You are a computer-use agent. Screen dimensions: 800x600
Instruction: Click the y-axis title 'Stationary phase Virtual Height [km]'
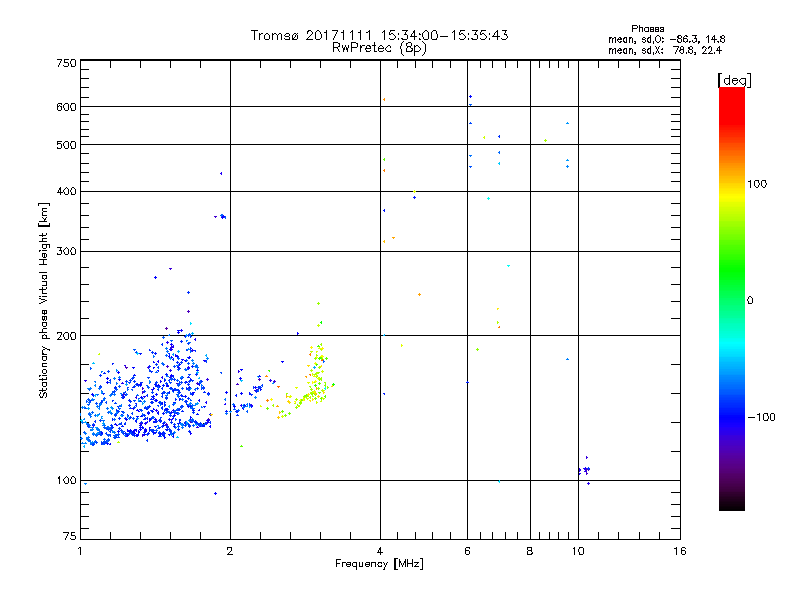coord(44,300)
